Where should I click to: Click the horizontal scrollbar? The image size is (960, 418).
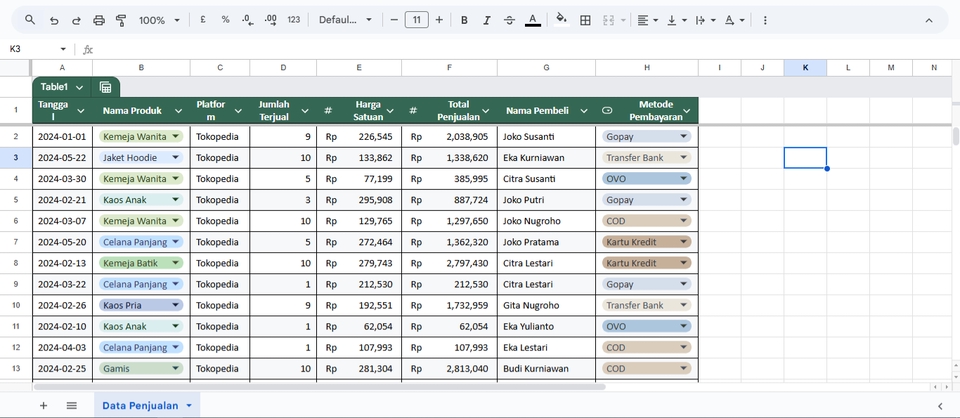point(320,387)
